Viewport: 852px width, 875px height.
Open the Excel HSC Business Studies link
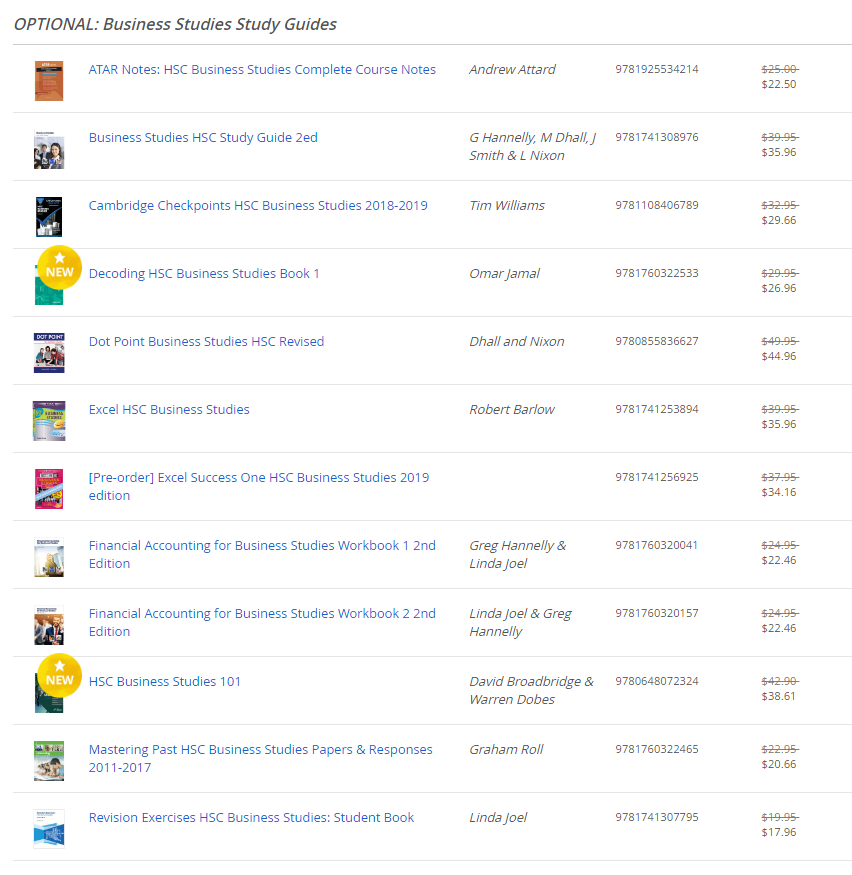pos(169,410)
